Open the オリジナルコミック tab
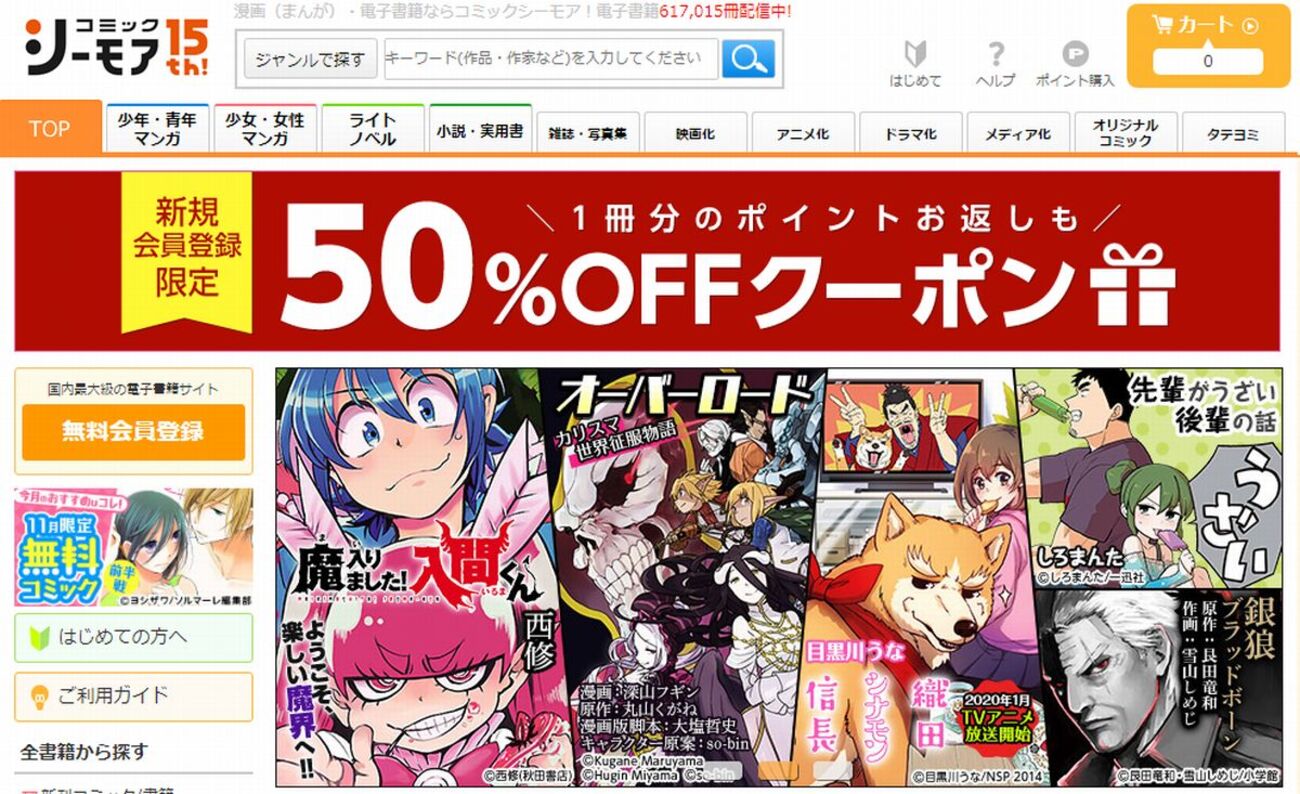The image size is (1300, 794). point(1125,133)
